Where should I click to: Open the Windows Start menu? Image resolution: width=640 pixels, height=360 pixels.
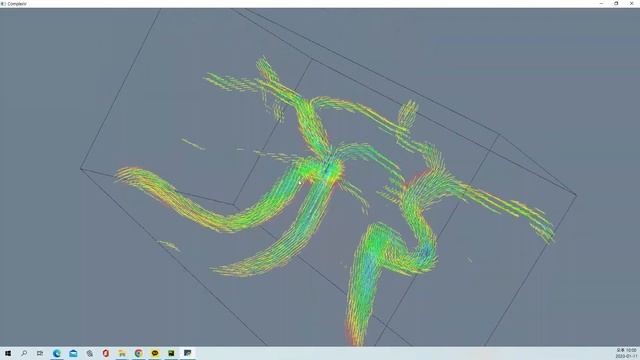[x=8, y=353]
